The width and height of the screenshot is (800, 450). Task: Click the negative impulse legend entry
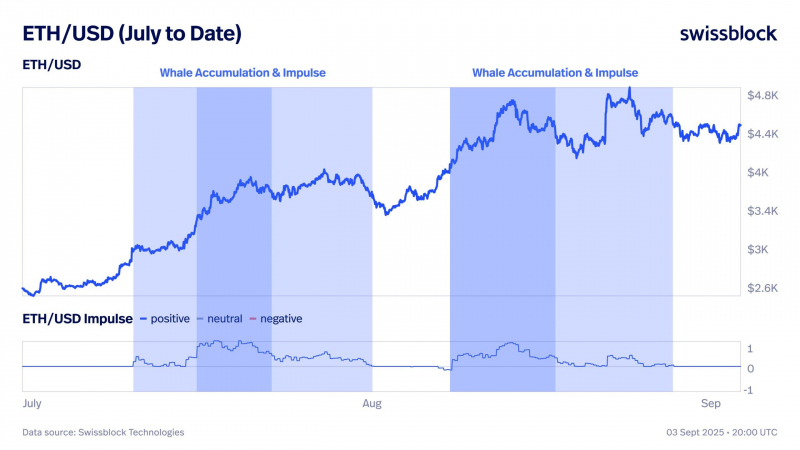(x=276, y=319)
